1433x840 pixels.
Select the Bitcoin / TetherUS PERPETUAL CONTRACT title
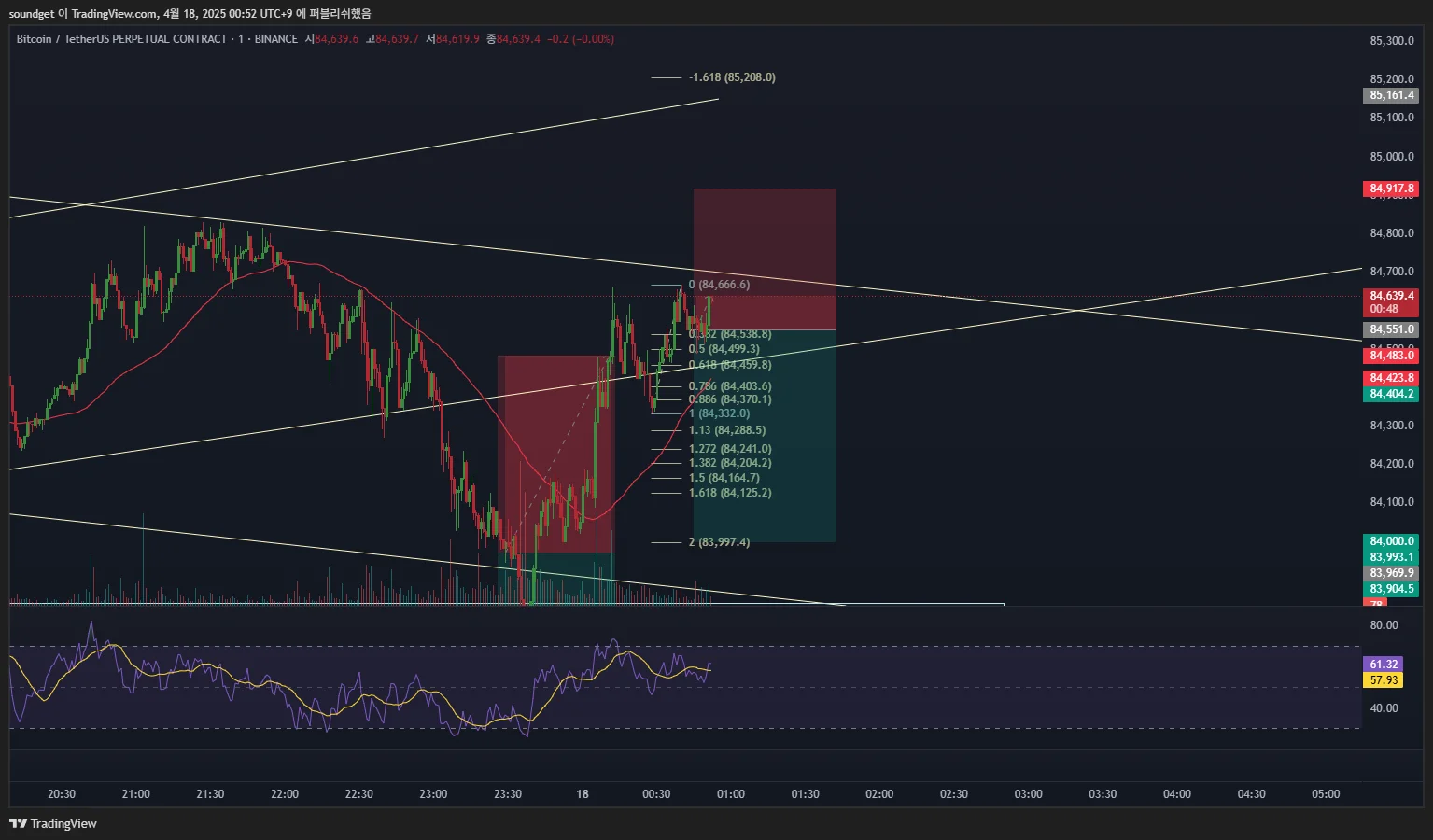(121, 39)
